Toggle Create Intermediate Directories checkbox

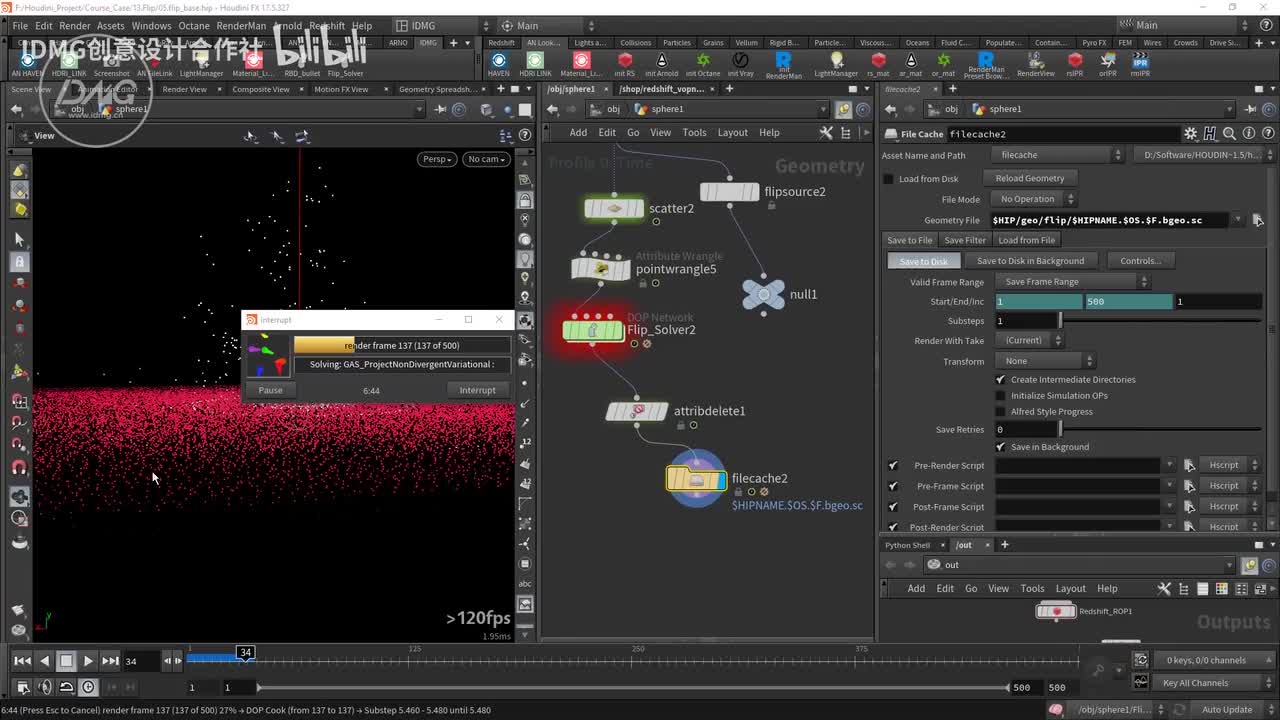point(1000,380)
